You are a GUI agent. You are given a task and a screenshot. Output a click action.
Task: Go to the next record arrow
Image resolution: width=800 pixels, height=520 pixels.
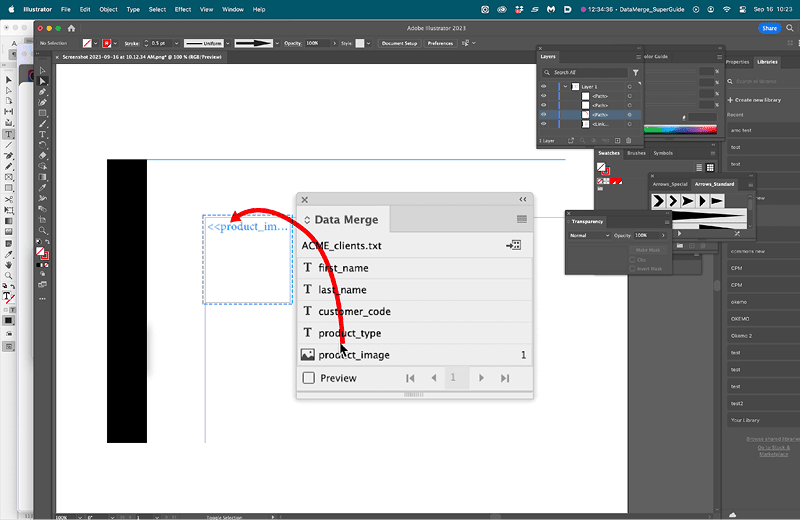tap(481, 378)
